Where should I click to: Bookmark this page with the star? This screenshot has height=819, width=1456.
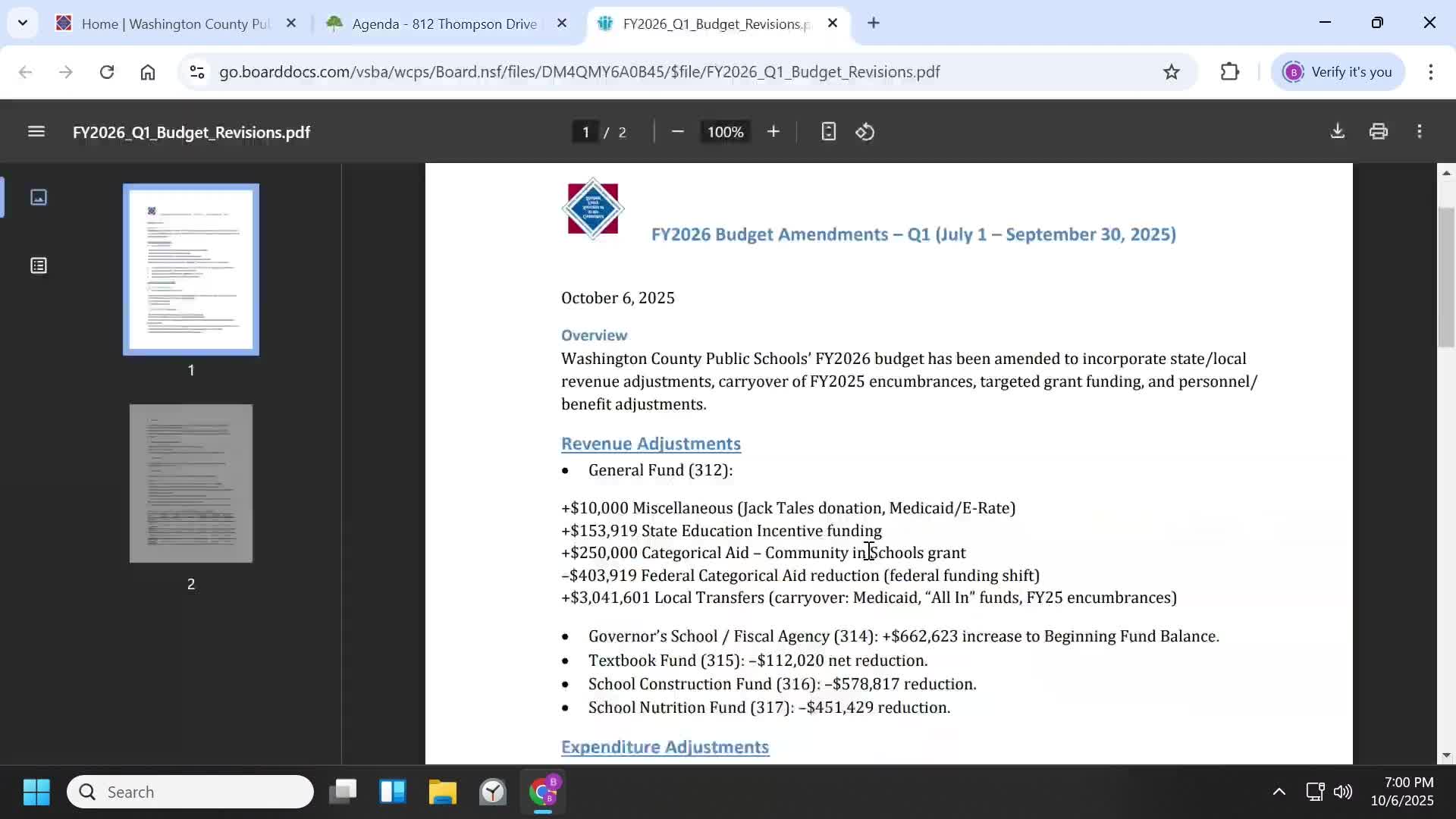[1172, 72]
